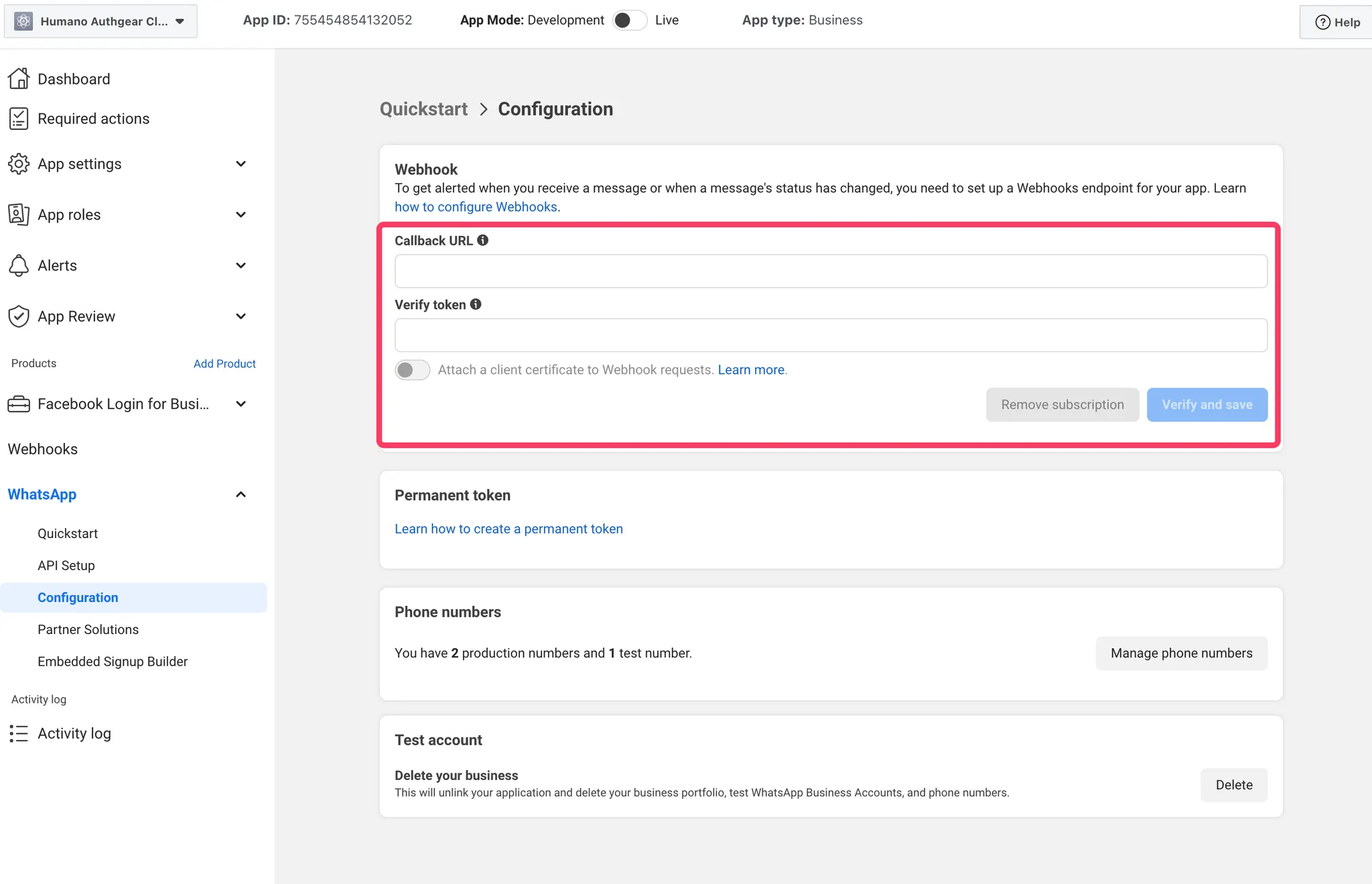Click into the Callback URL field
Image resolution: width=1372 pixels, height=884 pixels.
pos(831,271)
